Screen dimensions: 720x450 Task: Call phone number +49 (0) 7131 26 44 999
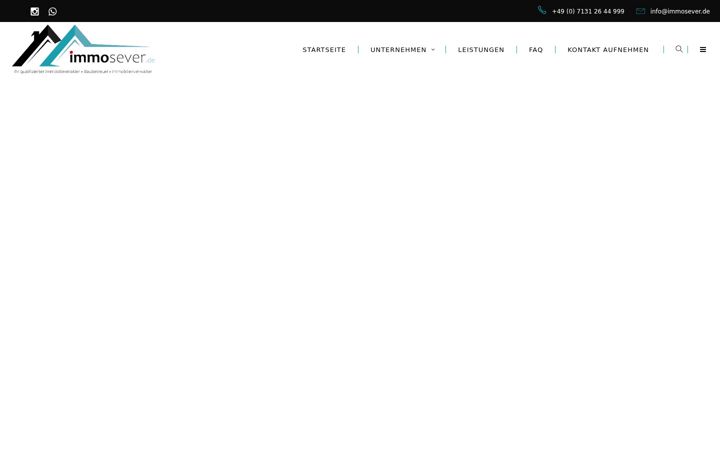tap(588, 11)
